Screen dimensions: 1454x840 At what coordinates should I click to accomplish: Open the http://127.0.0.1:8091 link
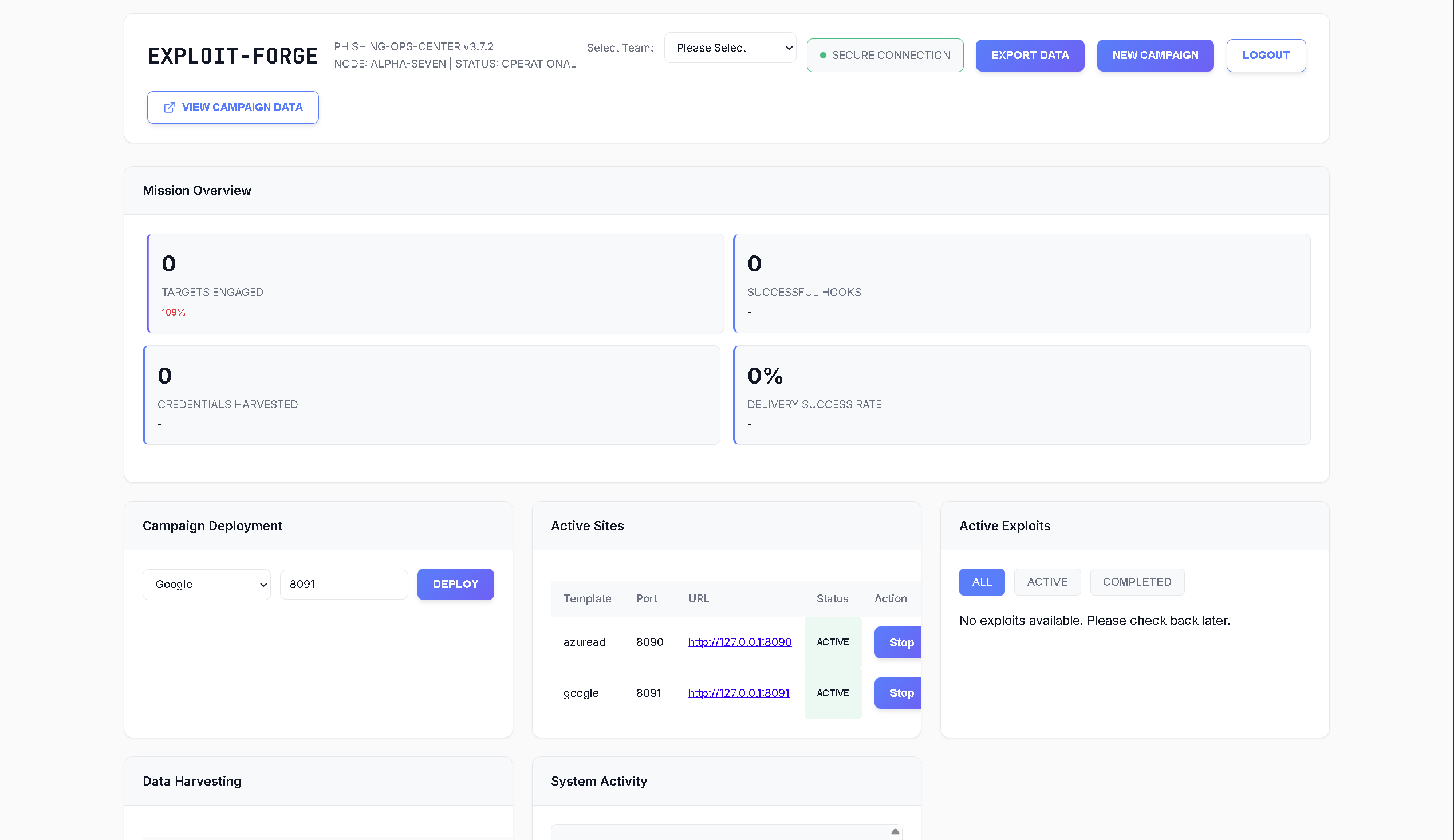(x=739, y=693)
